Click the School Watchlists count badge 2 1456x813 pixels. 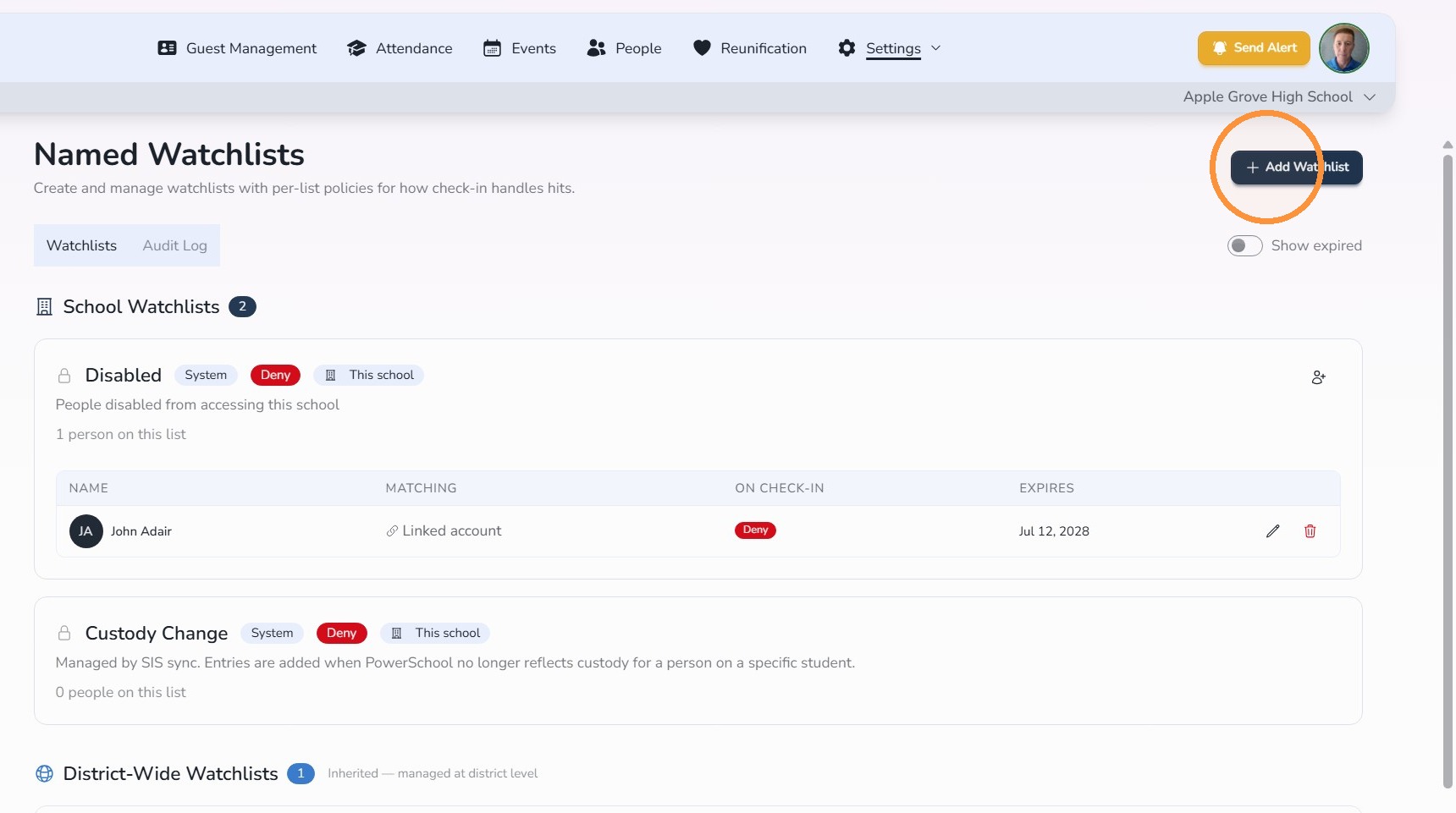coord(242,306)
